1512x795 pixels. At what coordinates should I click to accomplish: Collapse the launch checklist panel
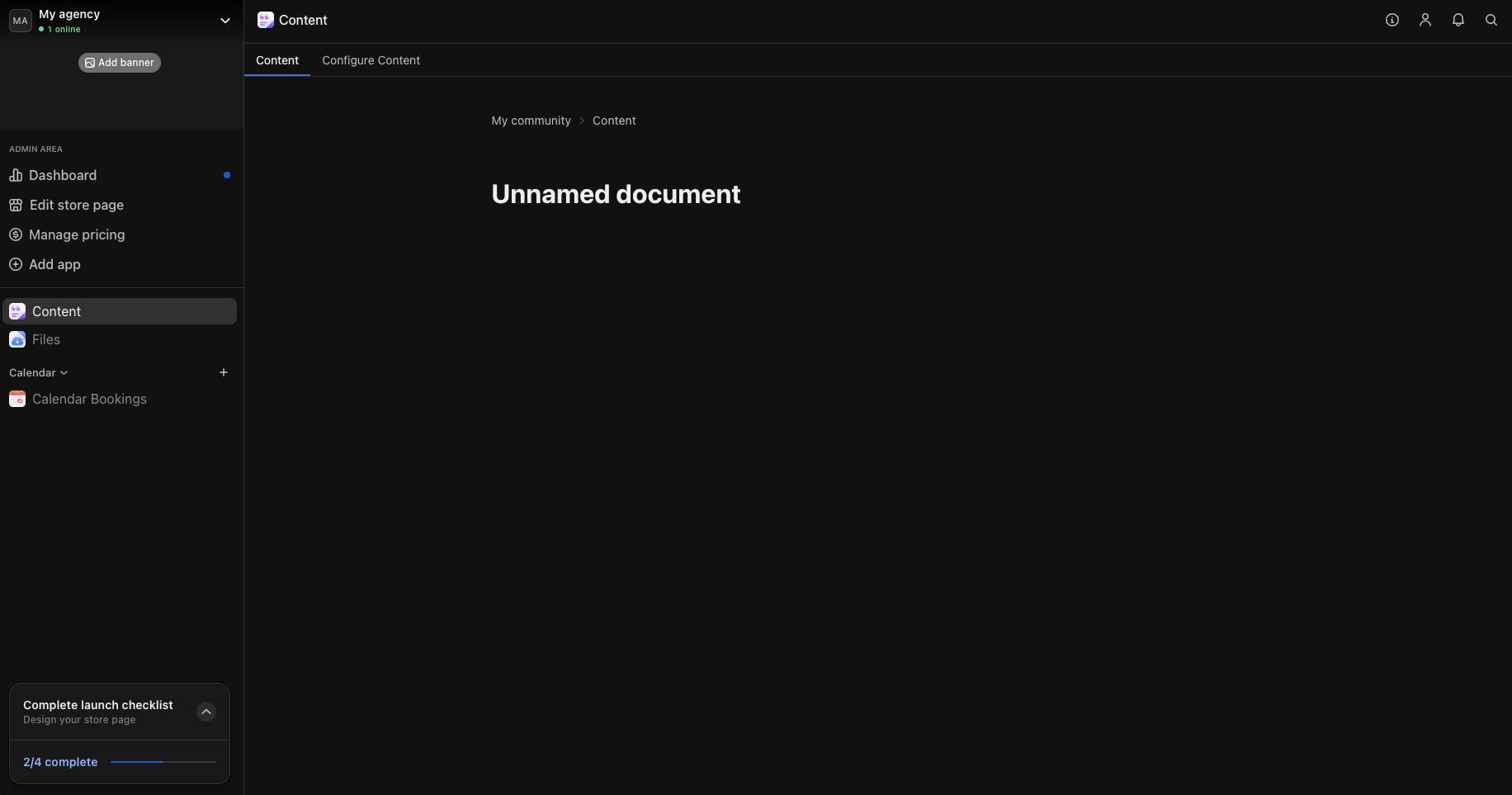(x=206, y=712)
